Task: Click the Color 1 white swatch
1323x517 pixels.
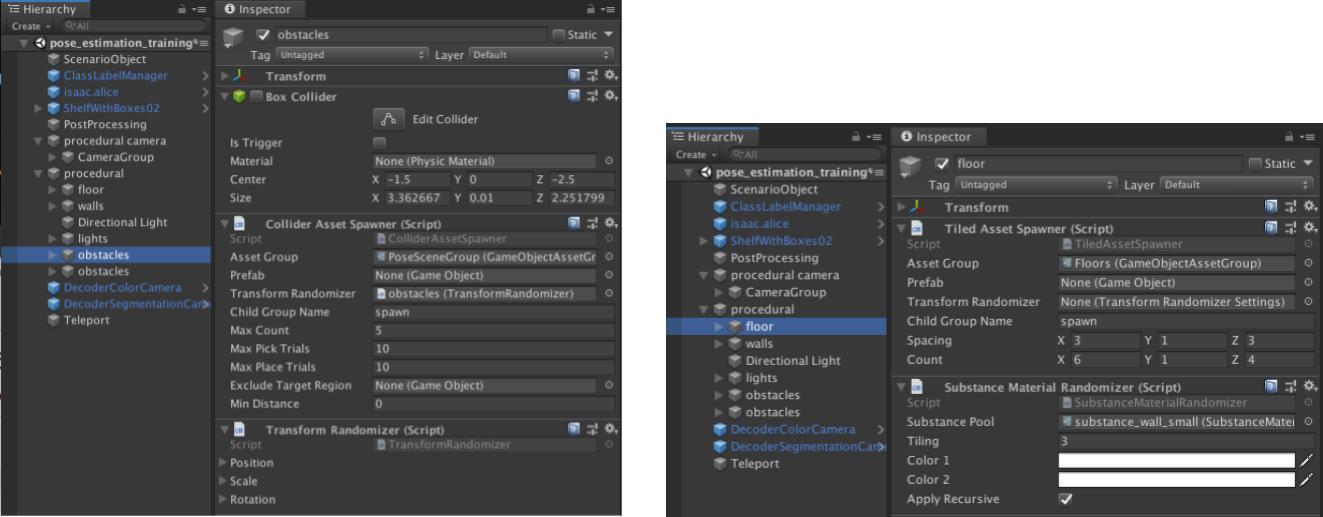Action: [x=1176, y=461]
